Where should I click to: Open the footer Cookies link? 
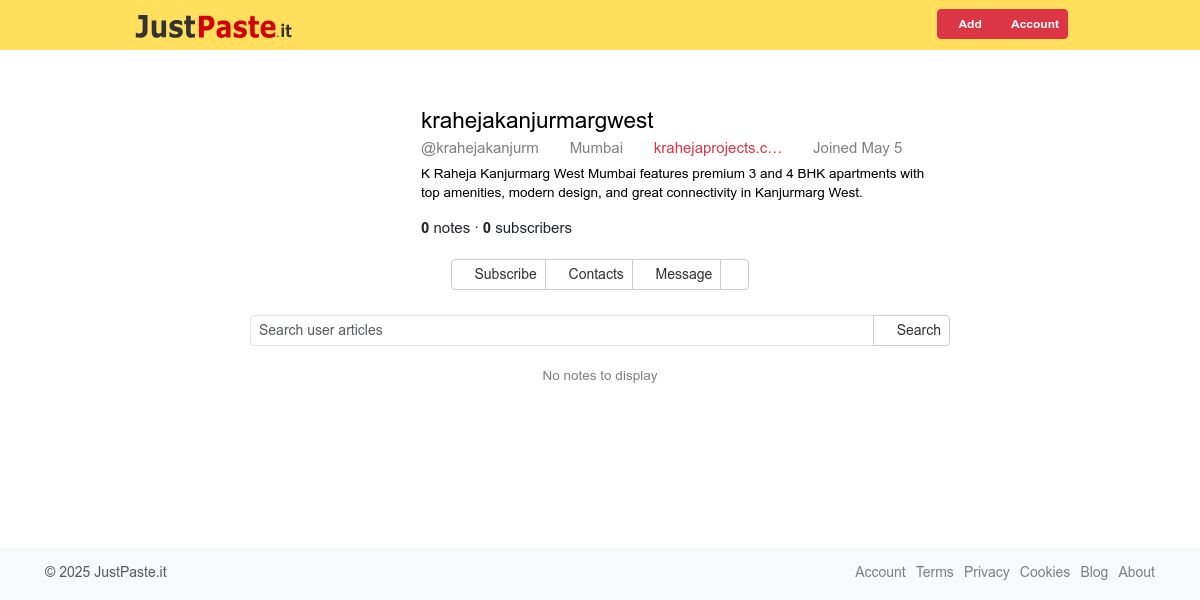(x=1045, y=572)
